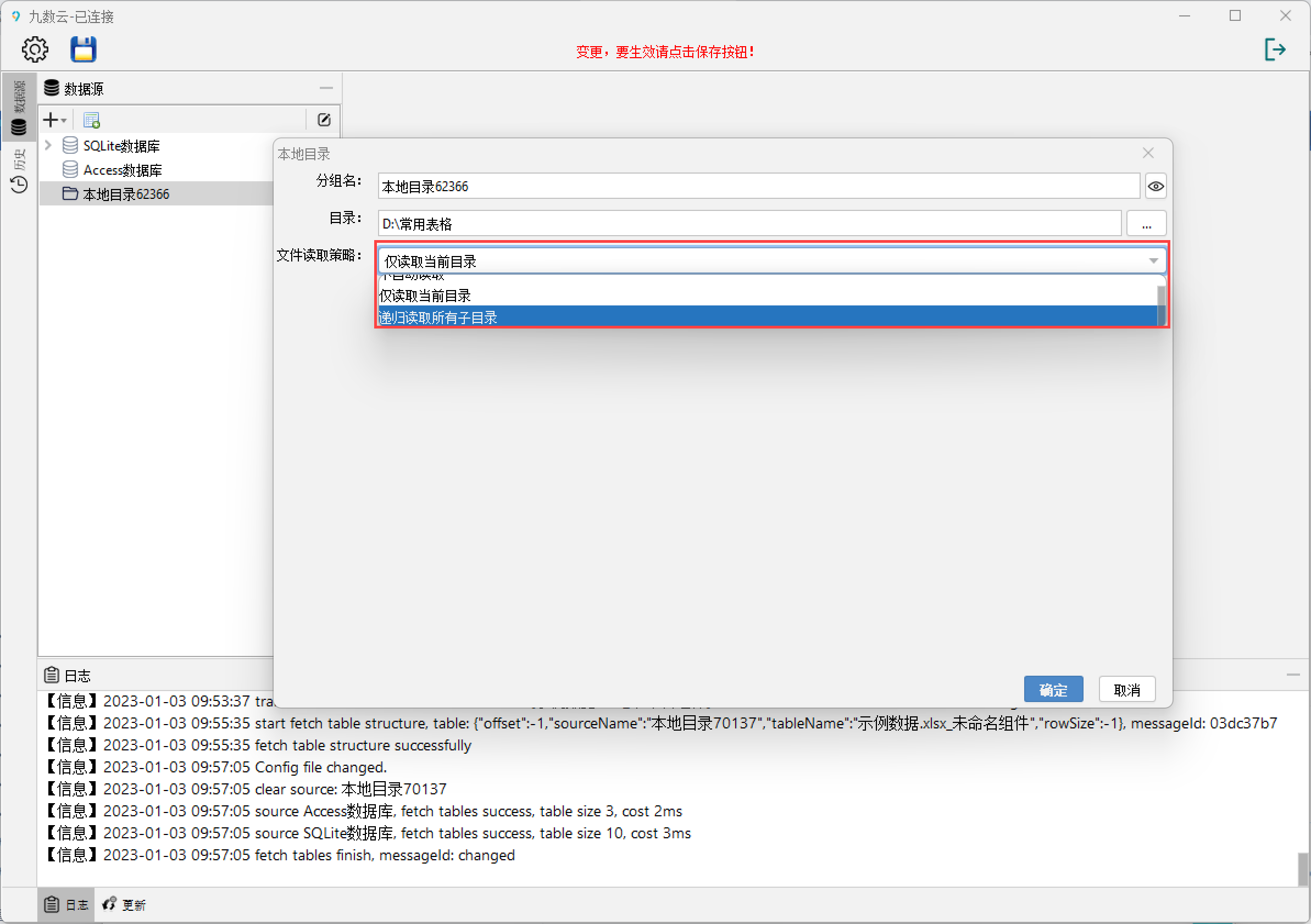Click the edit pencil icon in data source panel
The height and width of the screenshot is (924, 1311).
click(x=324, y=120)
